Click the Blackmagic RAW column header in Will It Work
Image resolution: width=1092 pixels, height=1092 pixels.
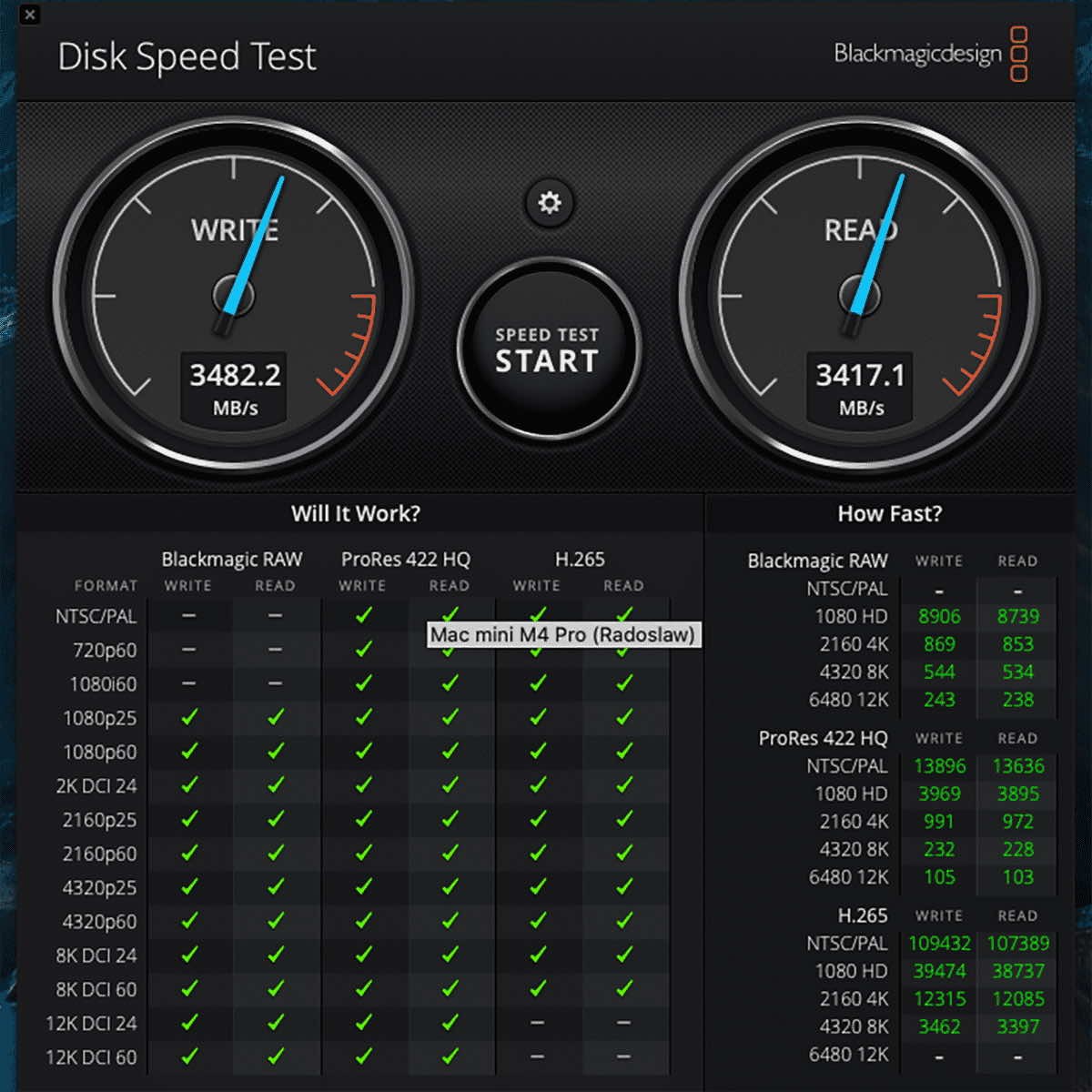(232, 560)
